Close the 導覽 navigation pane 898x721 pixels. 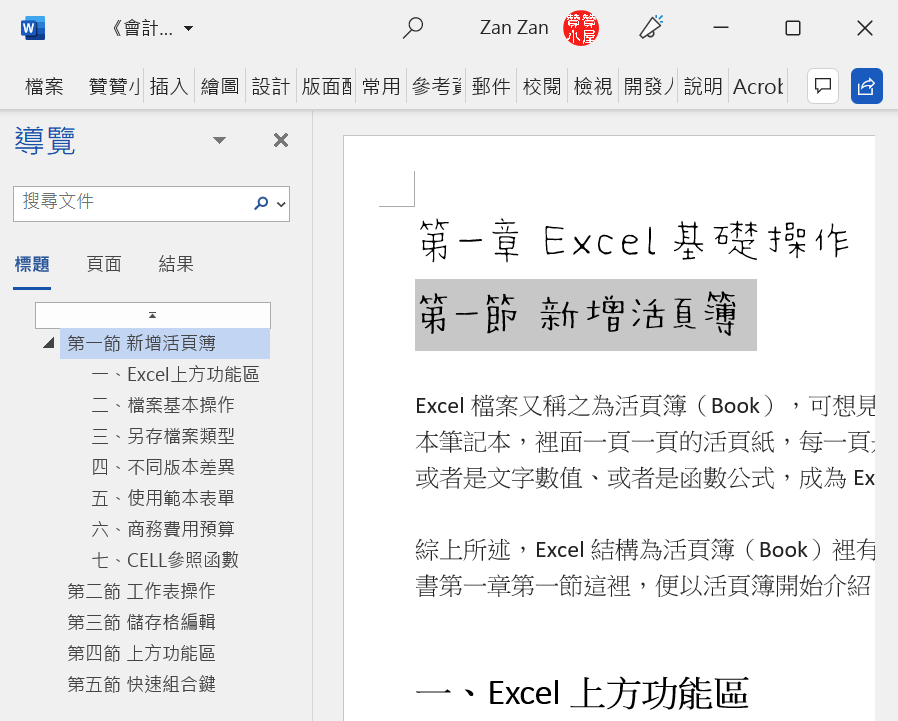[x=281, y=140]
